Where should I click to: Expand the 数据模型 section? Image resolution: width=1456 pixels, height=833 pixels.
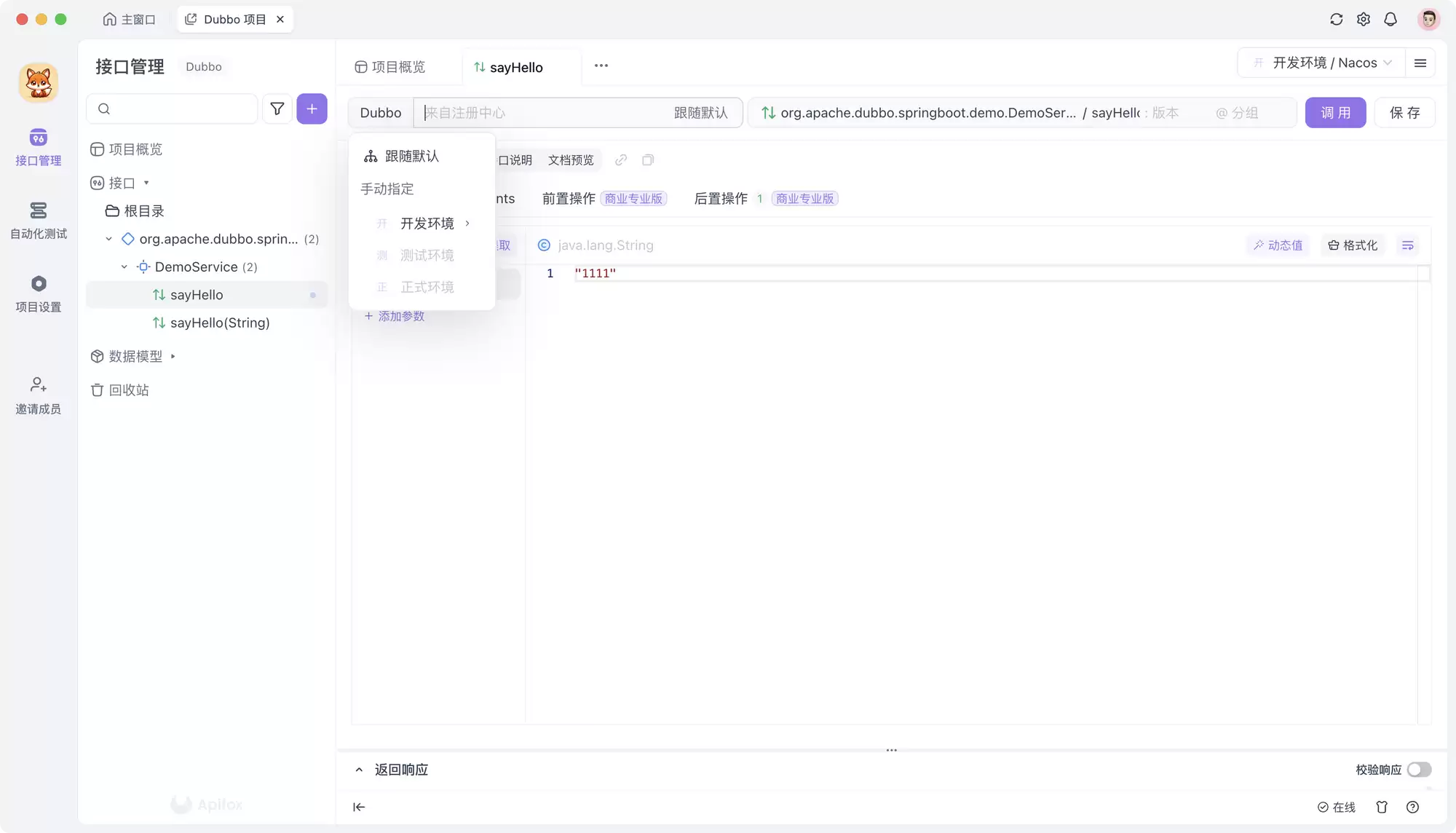click(173, 357)
